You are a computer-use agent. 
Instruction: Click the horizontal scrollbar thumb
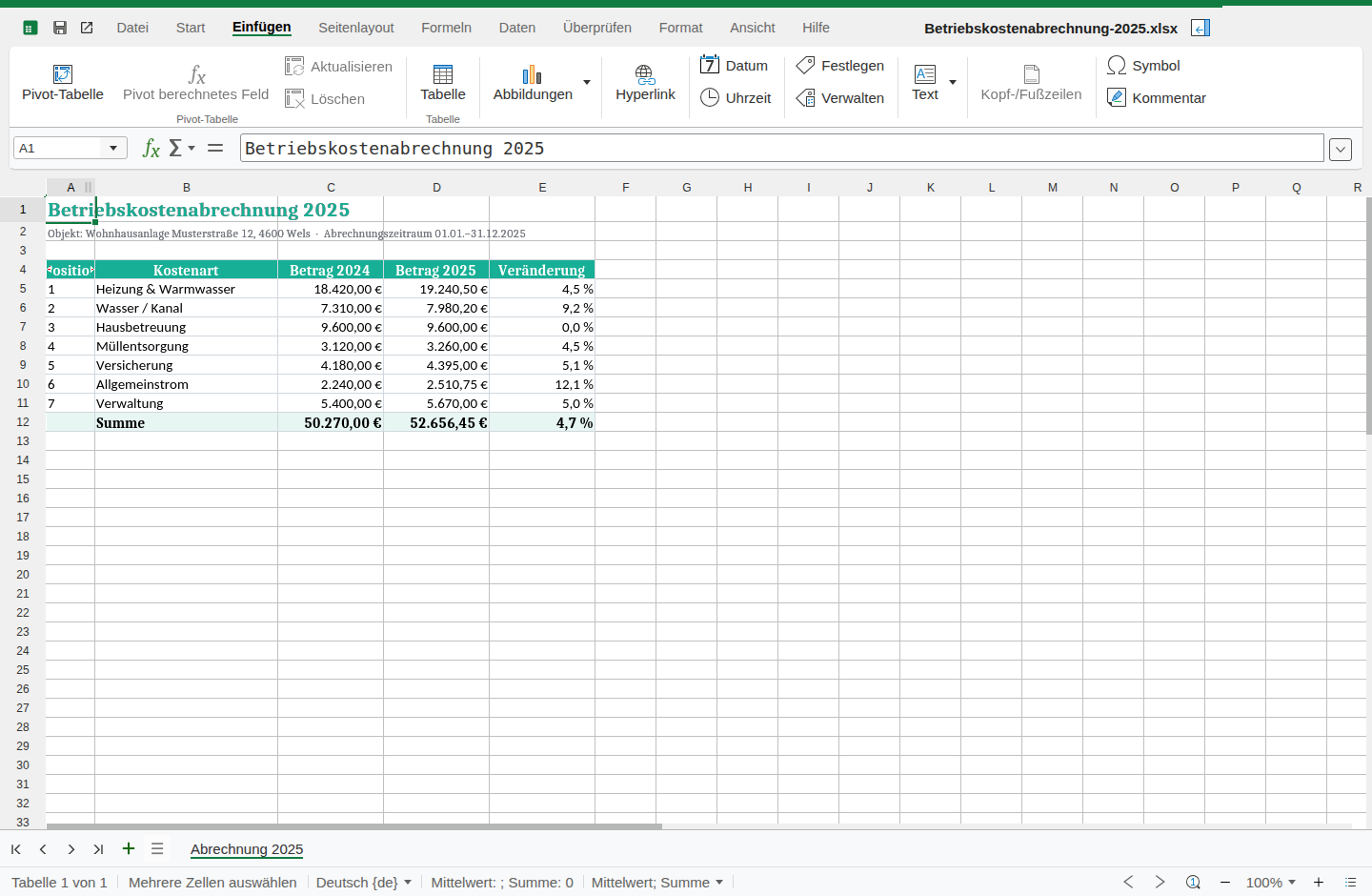click(354, 826)
